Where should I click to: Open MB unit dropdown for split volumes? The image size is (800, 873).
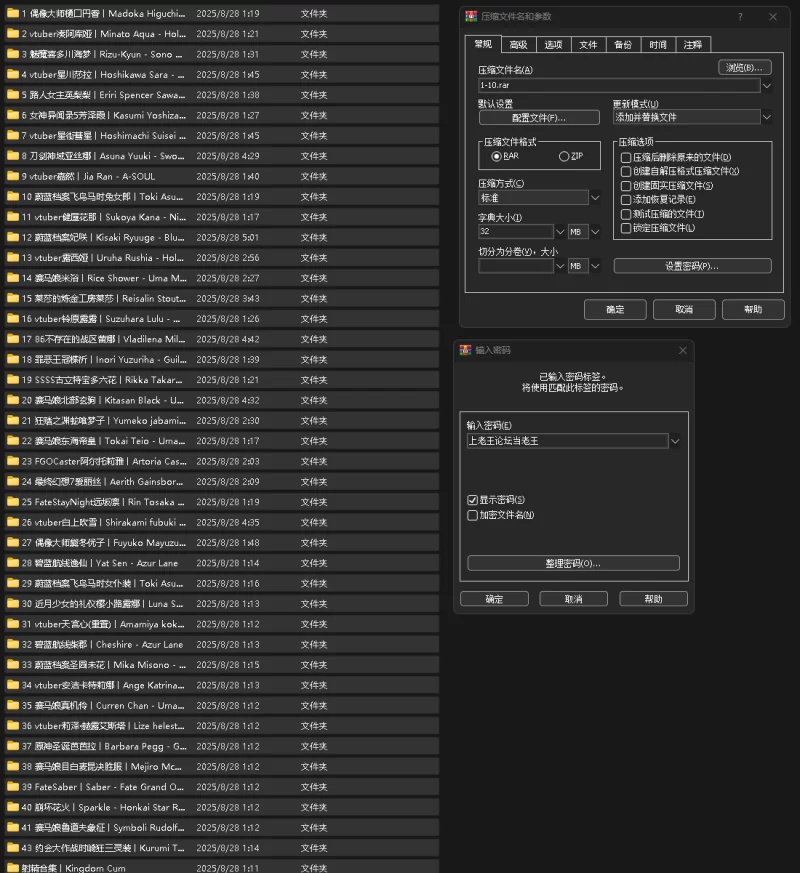[x=595, y=266]
